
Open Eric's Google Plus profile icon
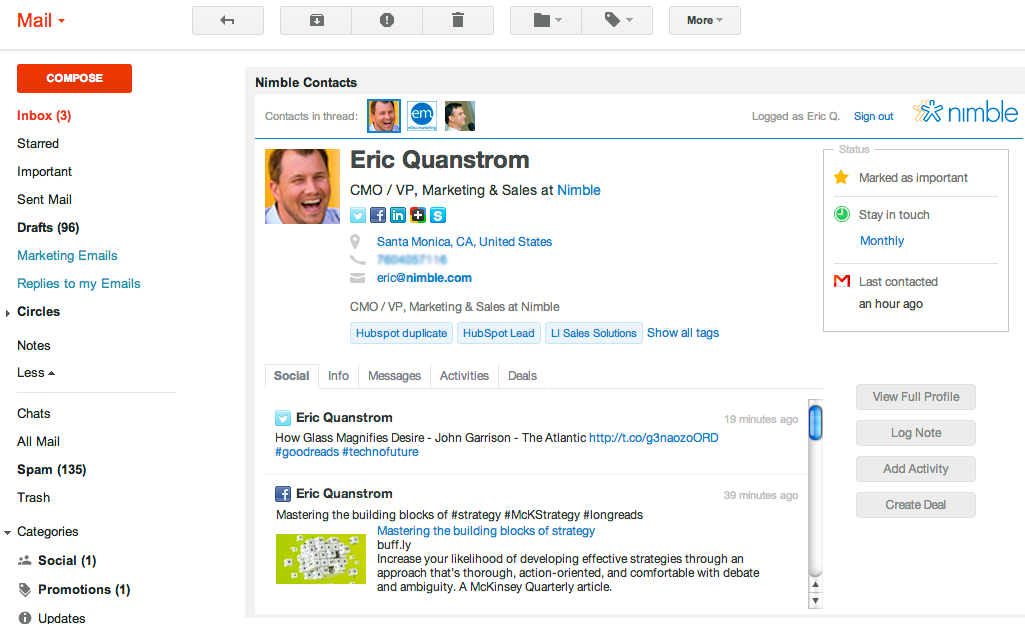tap(418, 215)
